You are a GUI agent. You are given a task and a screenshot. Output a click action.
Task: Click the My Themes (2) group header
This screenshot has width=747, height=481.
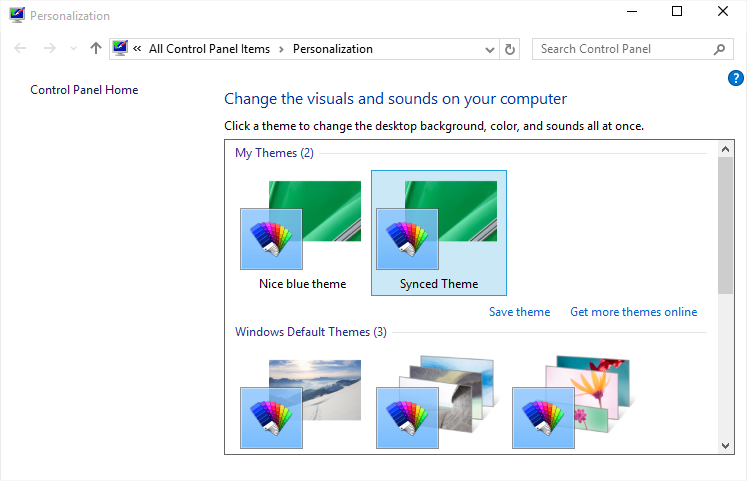pyautogui.click(x=274, y=153)
